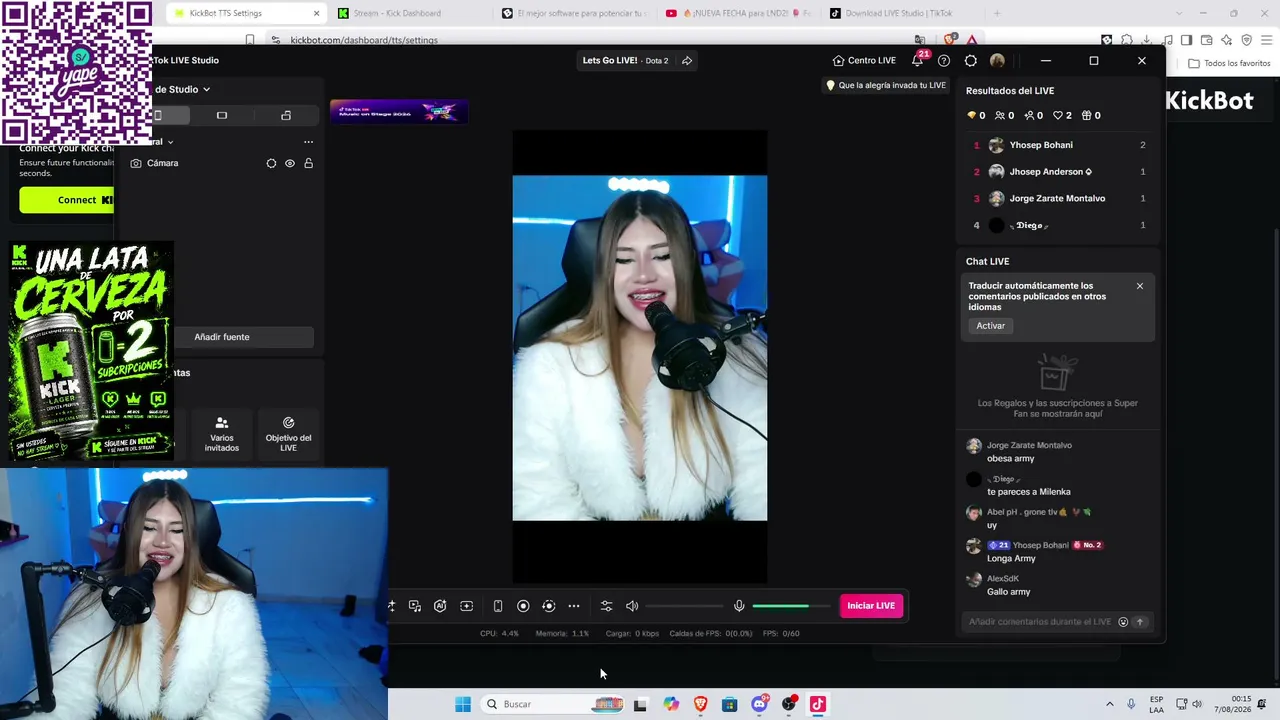The image size is (1280, 720).
Task: Open OBS Studio from taskbar
Action: point(788,704)
